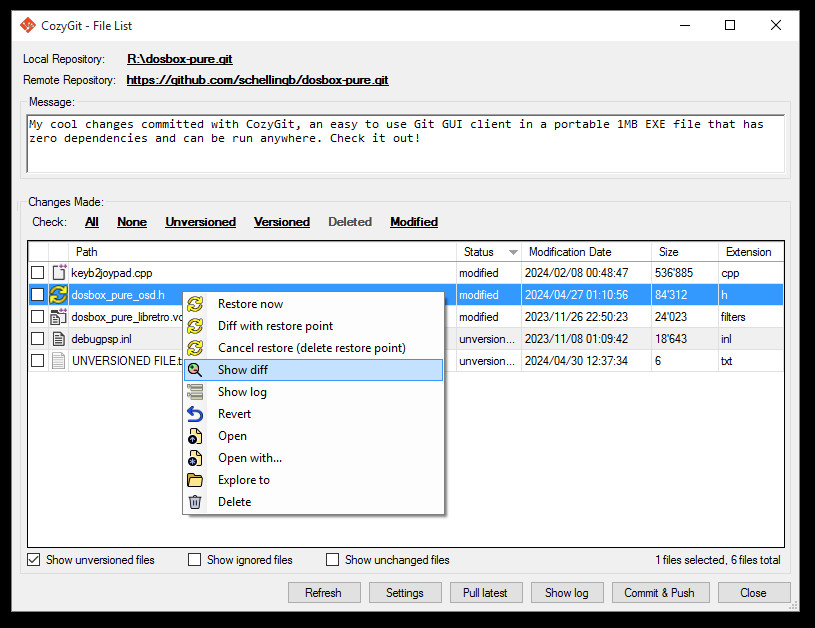Check All files link

[x=92, y=222]
